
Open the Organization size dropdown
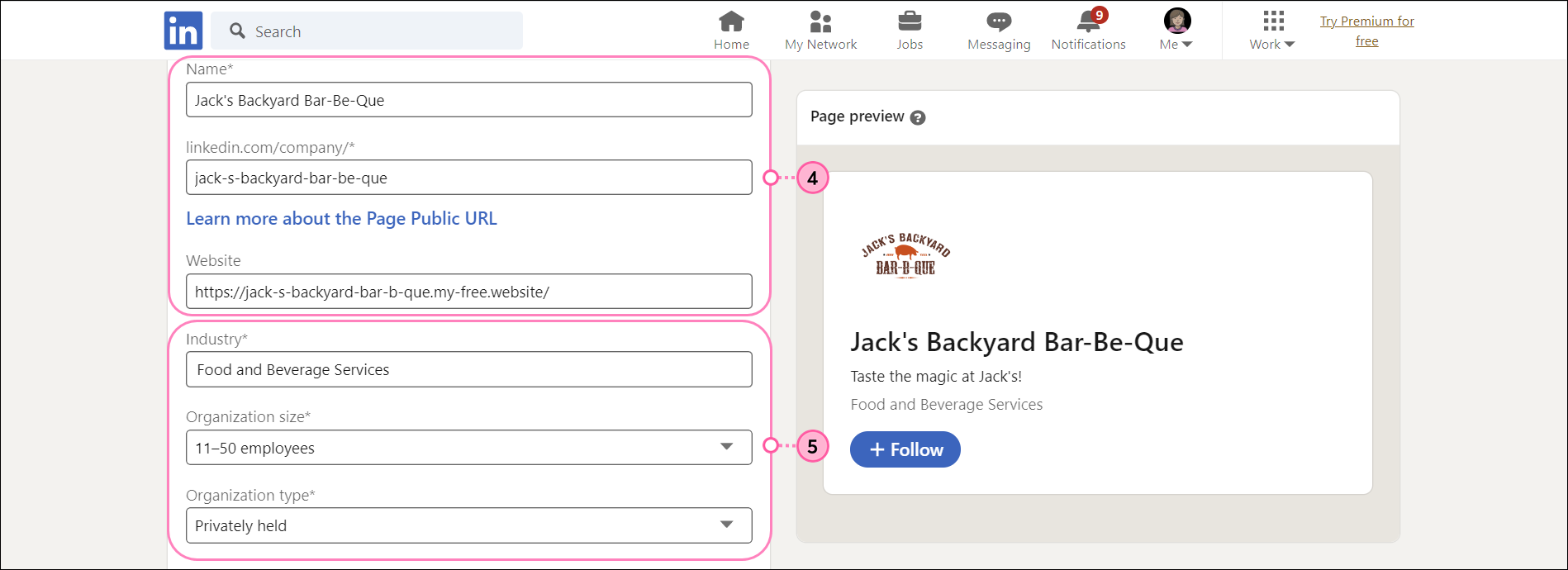[x=469, y=448]
